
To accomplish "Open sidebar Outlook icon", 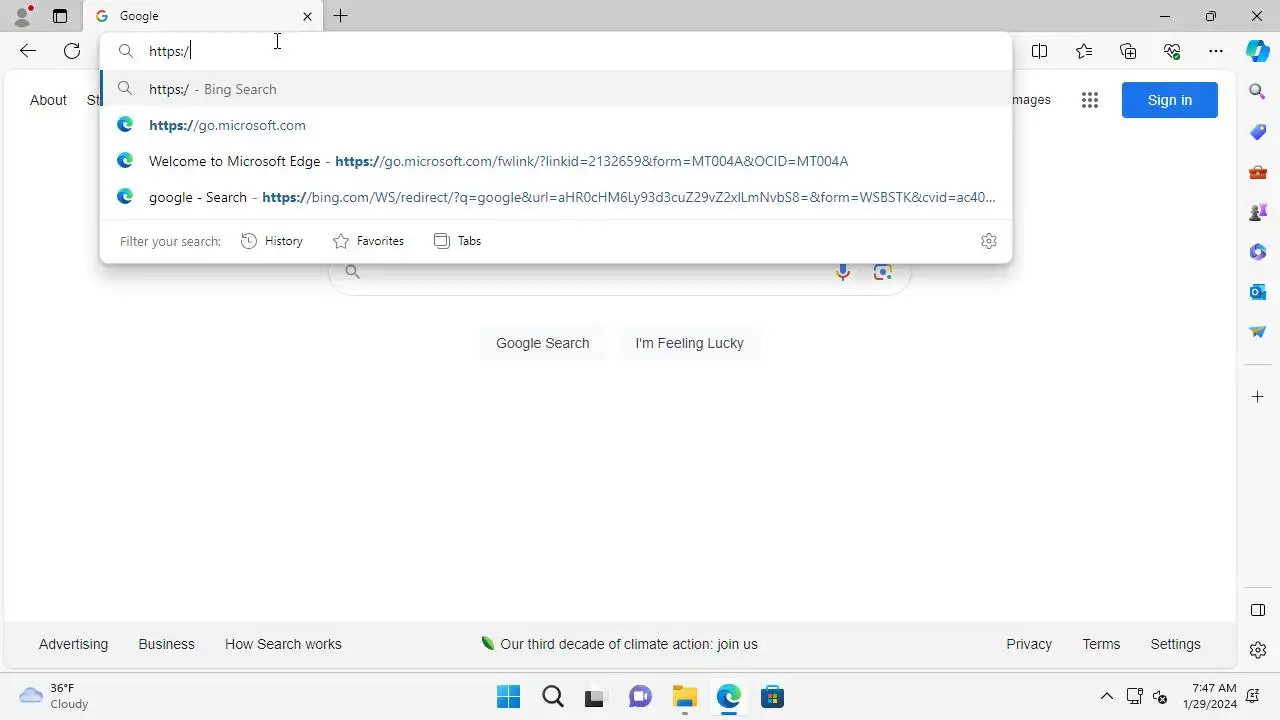I will (1258, 292).
